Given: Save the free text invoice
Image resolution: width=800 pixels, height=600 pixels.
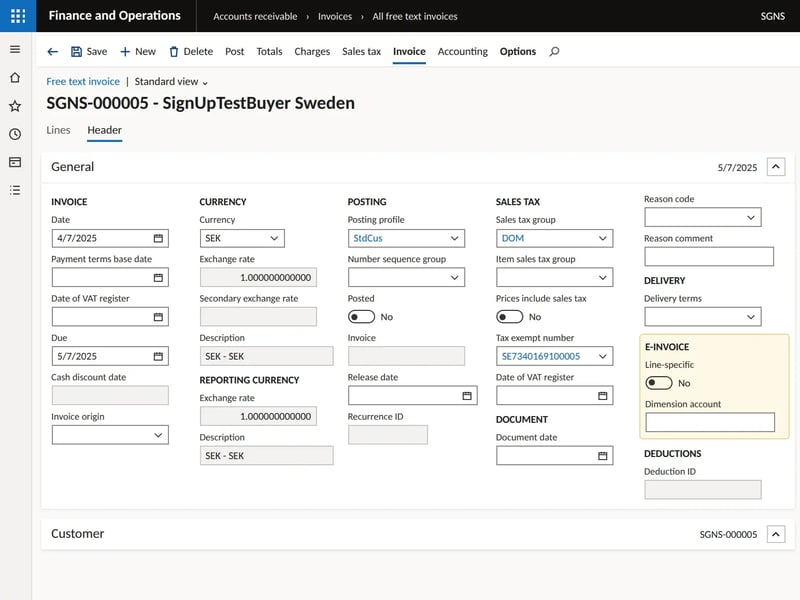Looking at the screenshot, I should [x=89, y=52].
